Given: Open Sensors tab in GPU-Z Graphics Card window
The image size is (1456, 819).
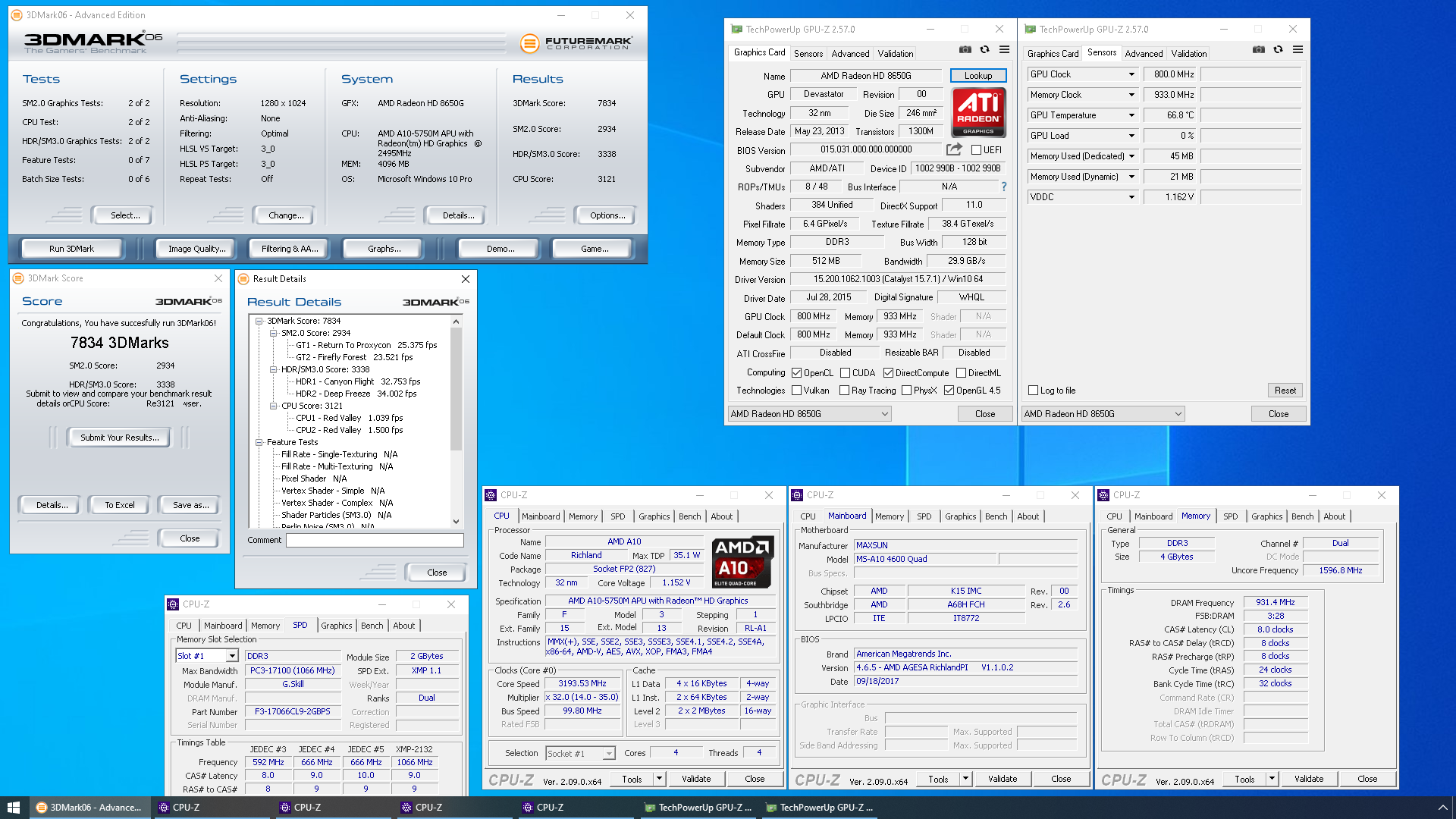Looking at the screenshot, I should coord(808,54).
